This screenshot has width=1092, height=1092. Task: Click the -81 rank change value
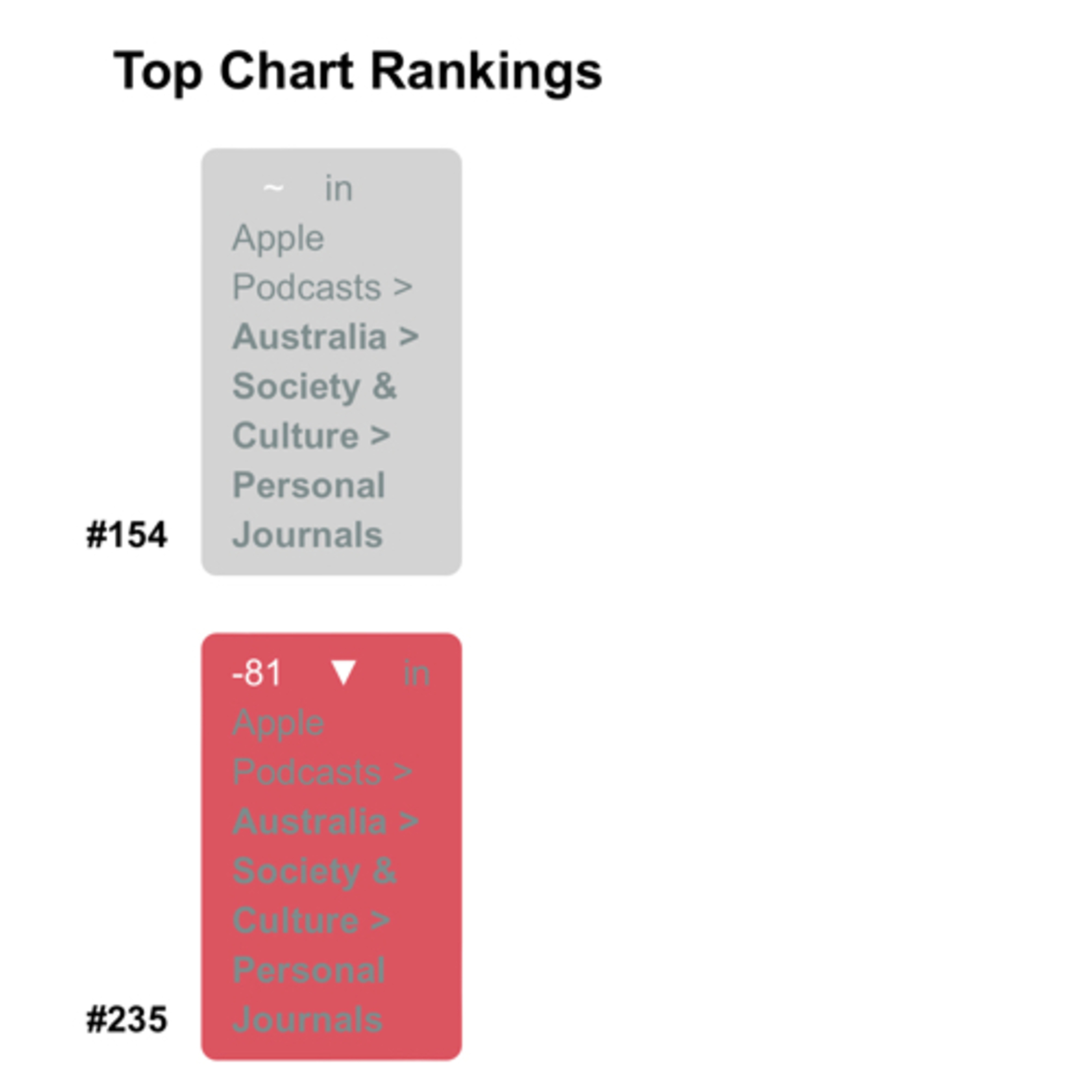[x=257, y=673]
